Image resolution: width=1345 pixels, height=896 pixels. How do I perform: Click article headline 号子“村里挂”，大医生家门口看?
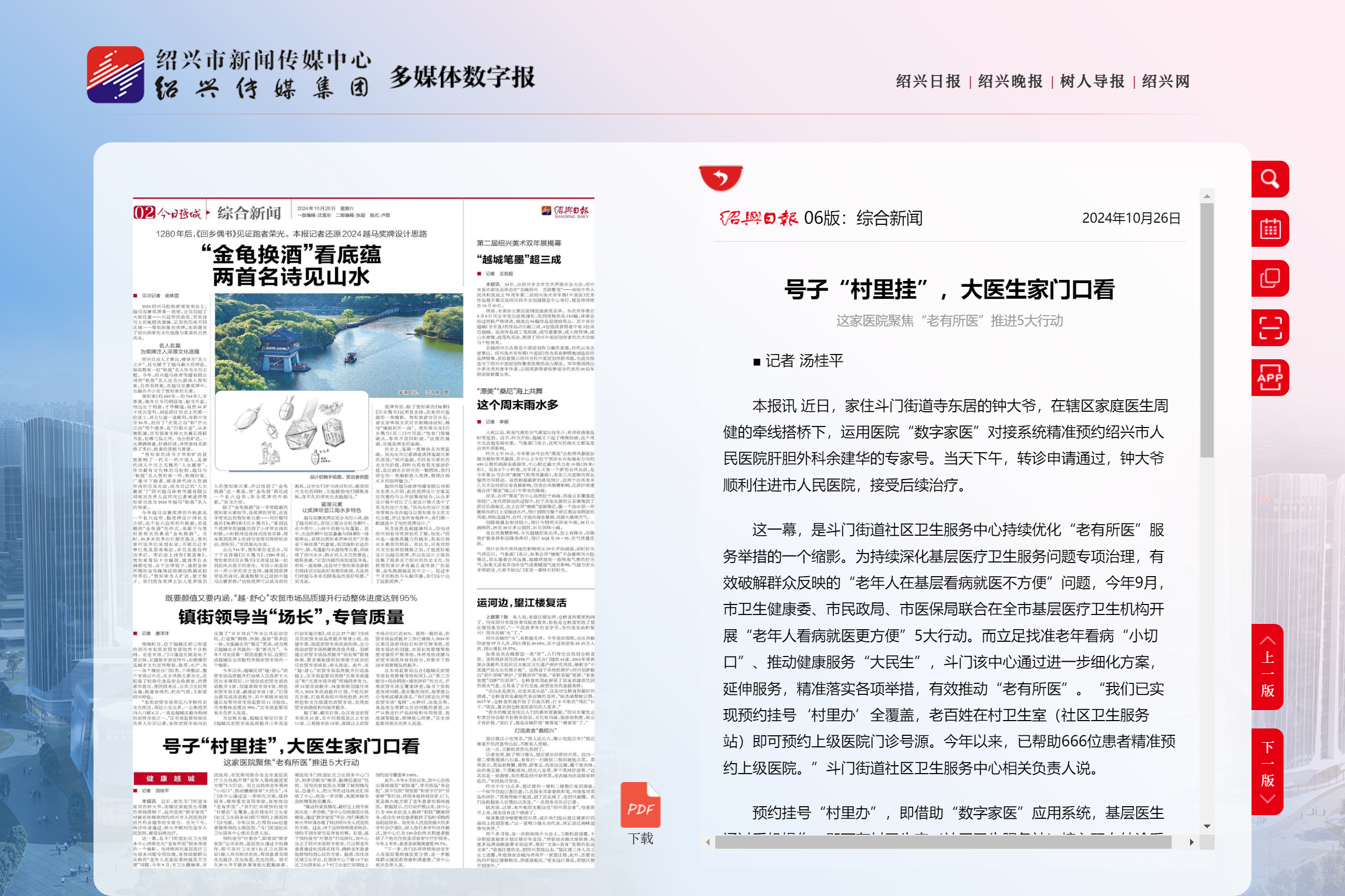click(949, 290)
